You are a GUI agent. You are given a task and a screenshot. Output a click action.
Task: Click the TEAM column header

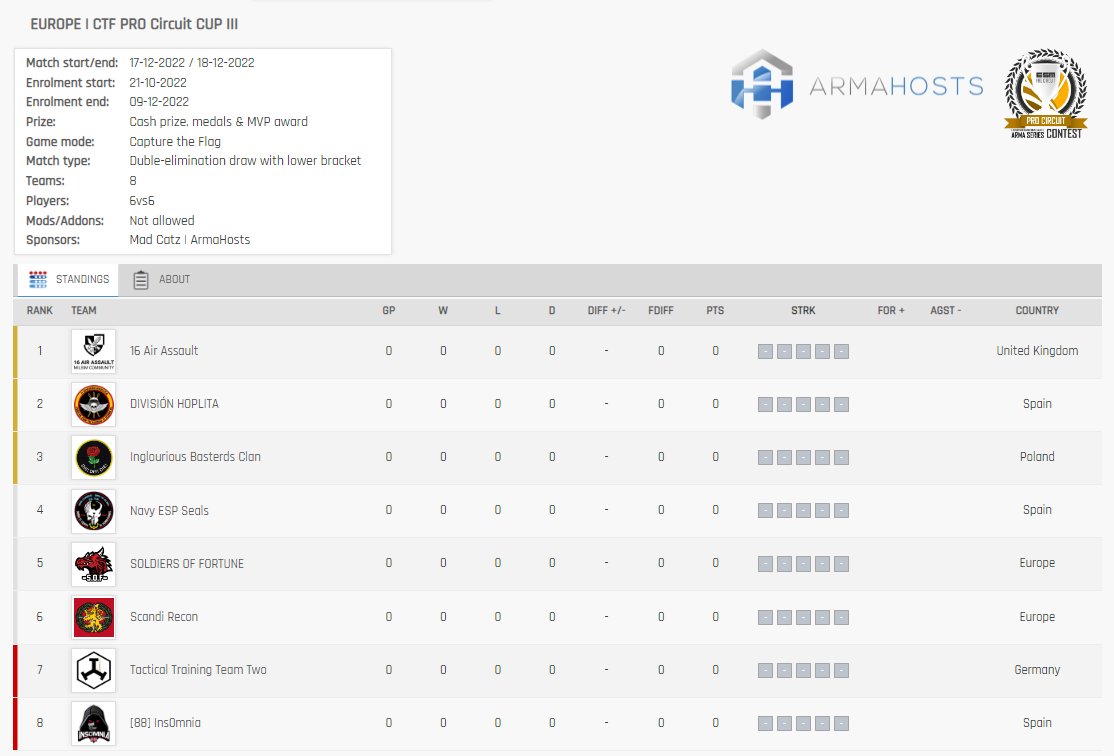pyautogui.click(x=84, y=310)
